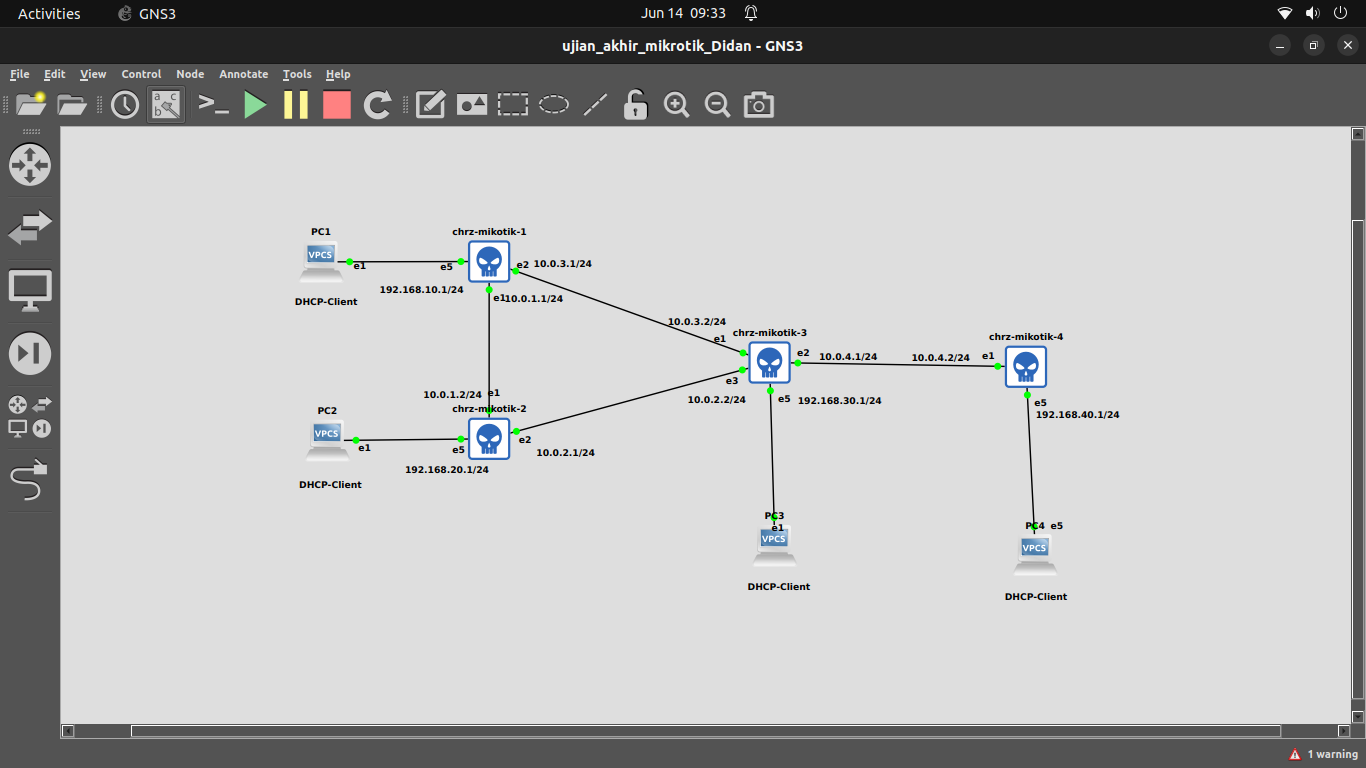Click the 1 warning status indicator
Image resolution: width=1366 pixels, height=768 pixels.
point(1323,754)
